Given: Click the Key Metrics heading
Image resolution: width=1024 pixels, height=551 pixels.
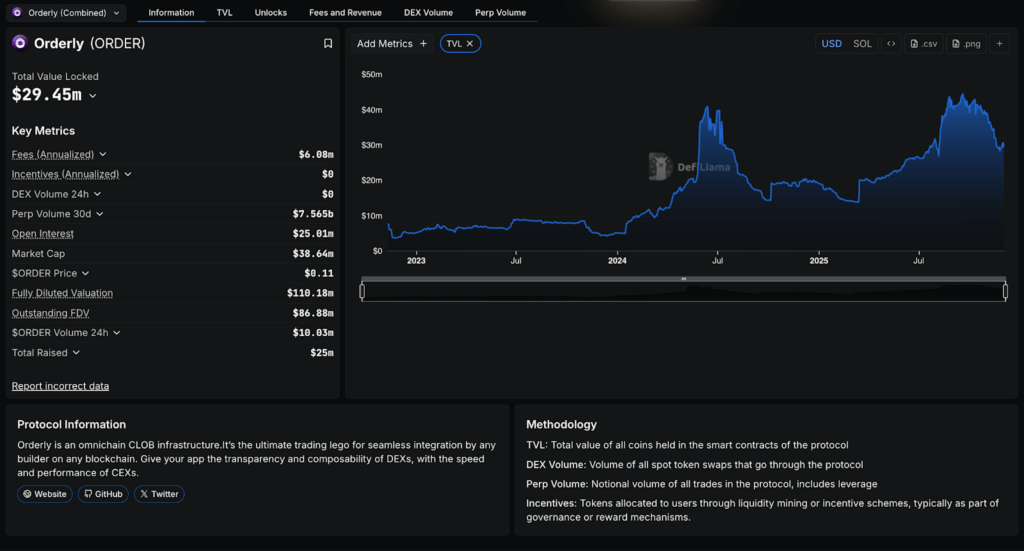Looking at the screenshot, I should click(x=43, y=131).
